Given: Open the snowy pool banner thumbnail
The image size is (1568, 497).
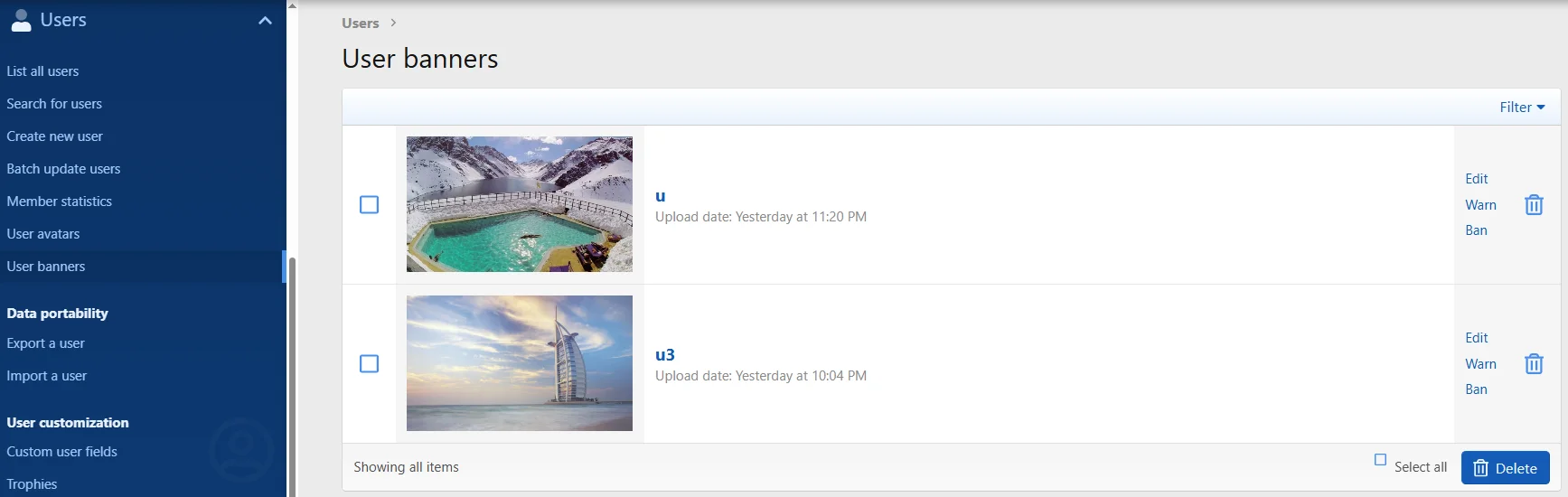Looking at the screenshot, I should pos(520,204).
